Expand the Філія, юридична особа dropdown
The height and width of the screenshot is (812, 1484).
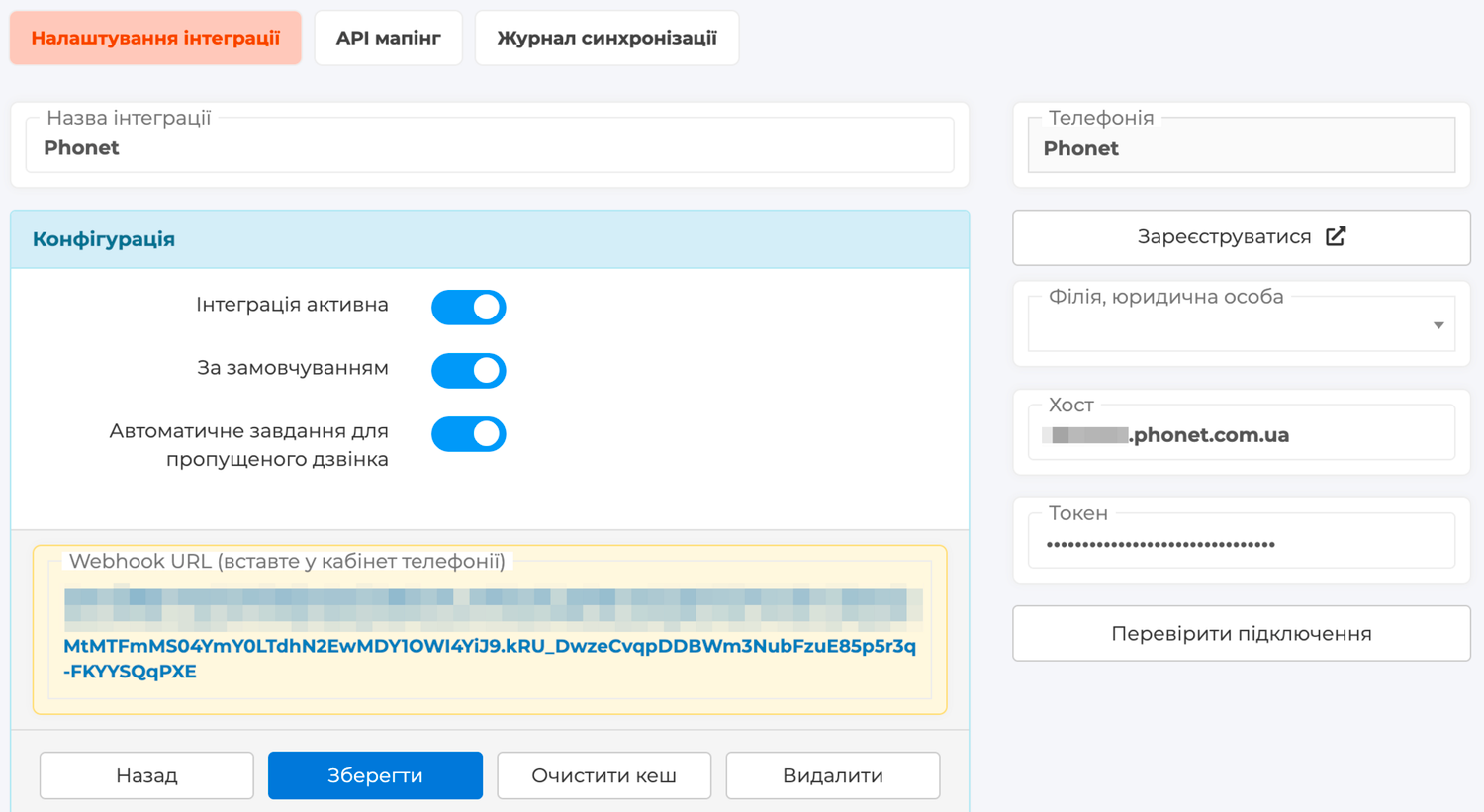[1242, 324]
